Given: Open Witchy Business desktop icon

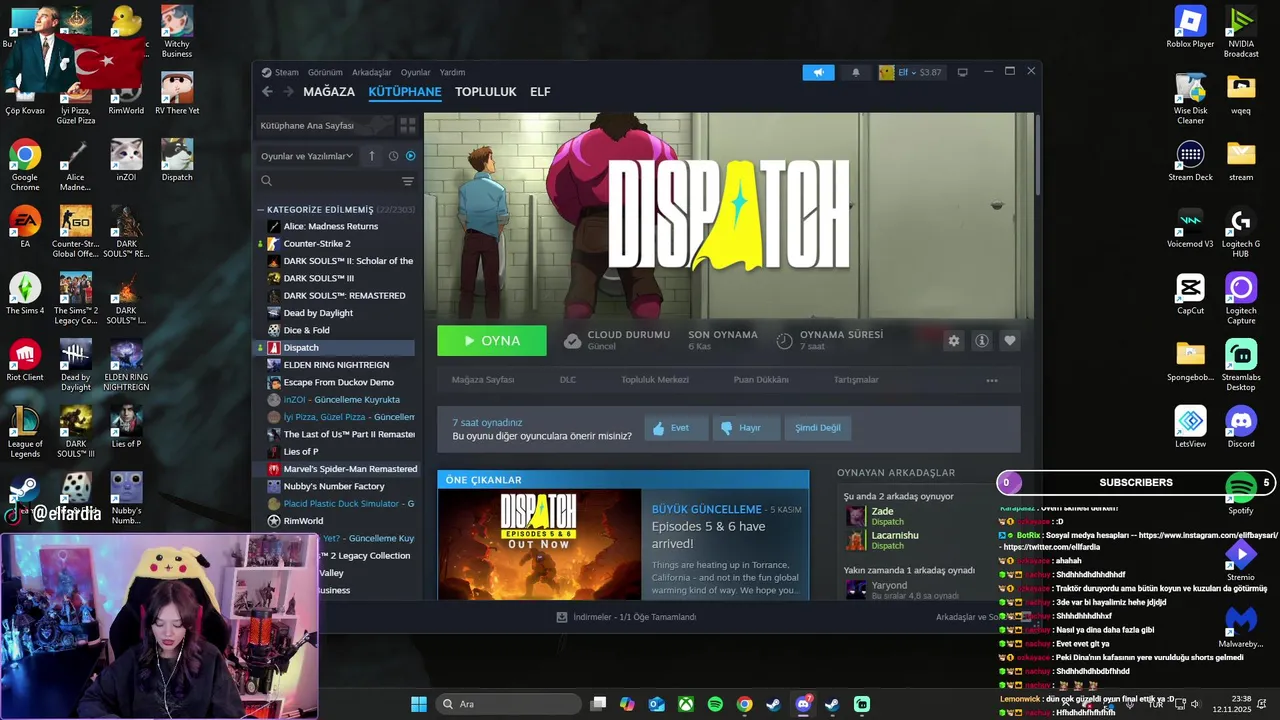Looking at the screenshot, I should pyautogui.click(x=177, y=30).
